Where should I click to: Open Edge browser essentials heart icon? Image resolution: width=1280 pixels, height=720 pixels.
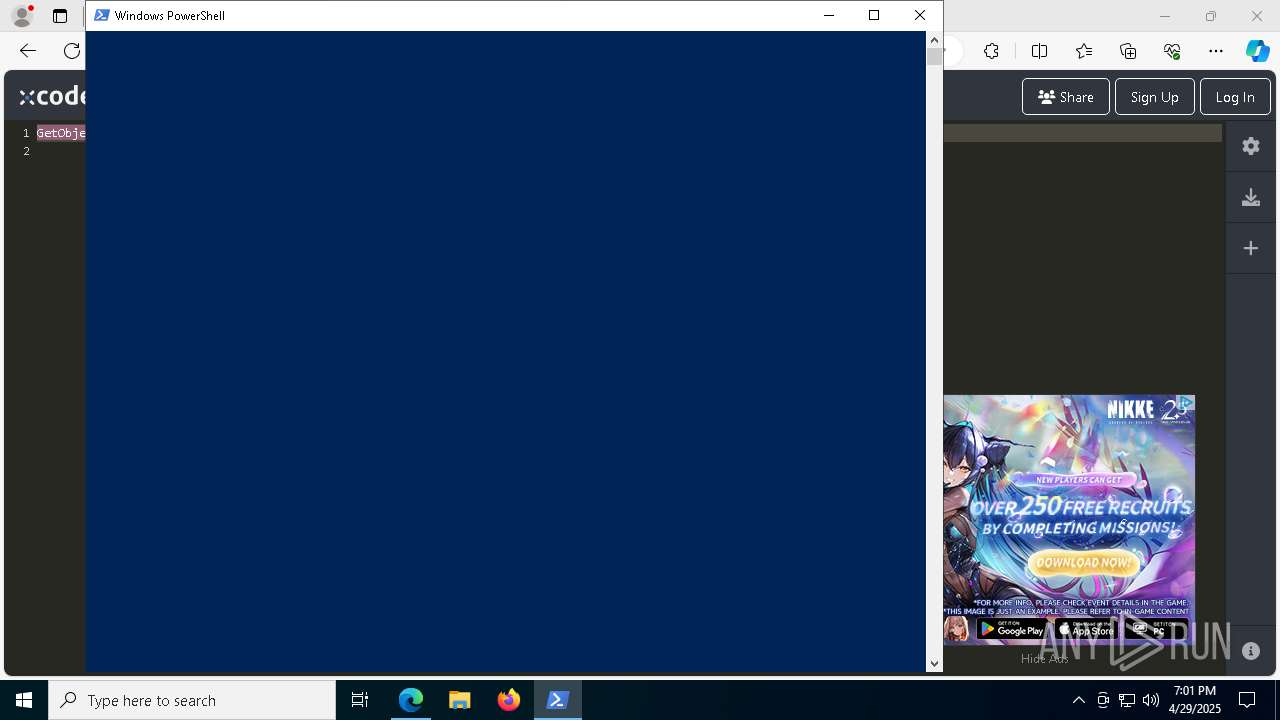pos(1172,51)
